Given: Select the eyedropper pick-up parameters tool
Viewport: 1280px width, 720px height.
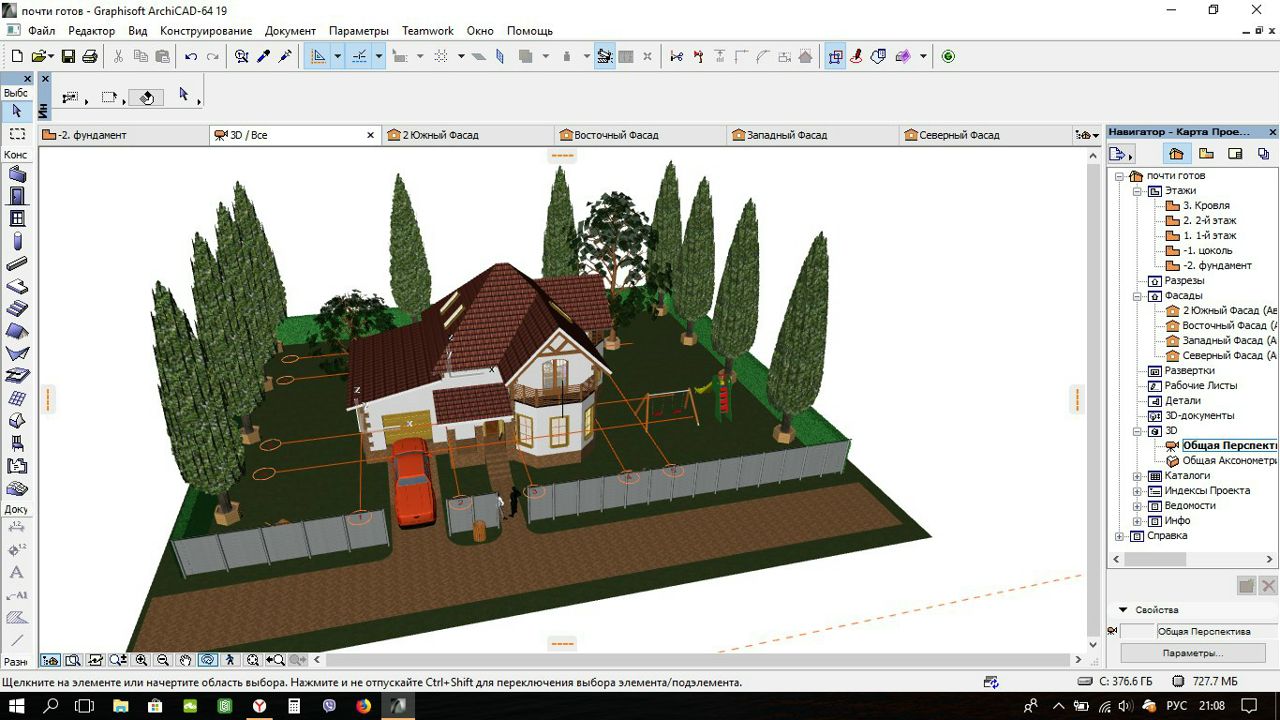Looking at the screenshot, I should tap(264, 57).
